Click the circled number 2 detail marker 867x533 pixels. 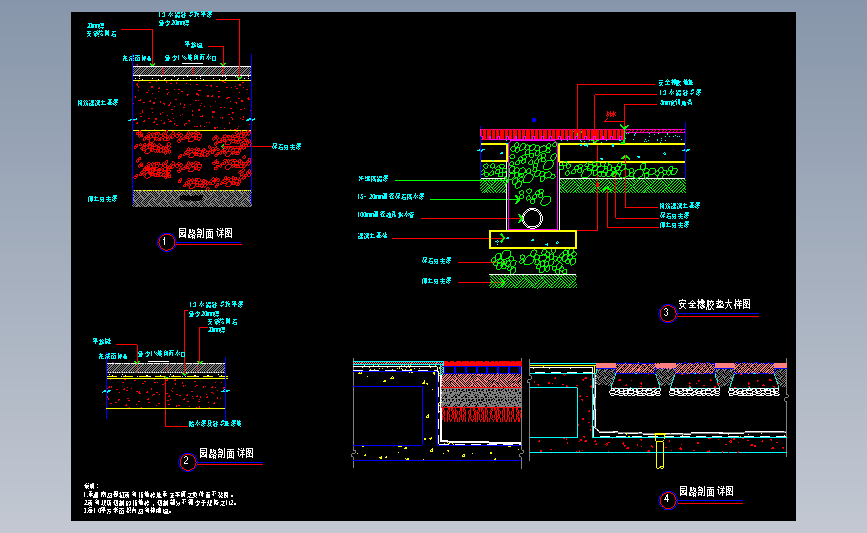coord(187,461)
